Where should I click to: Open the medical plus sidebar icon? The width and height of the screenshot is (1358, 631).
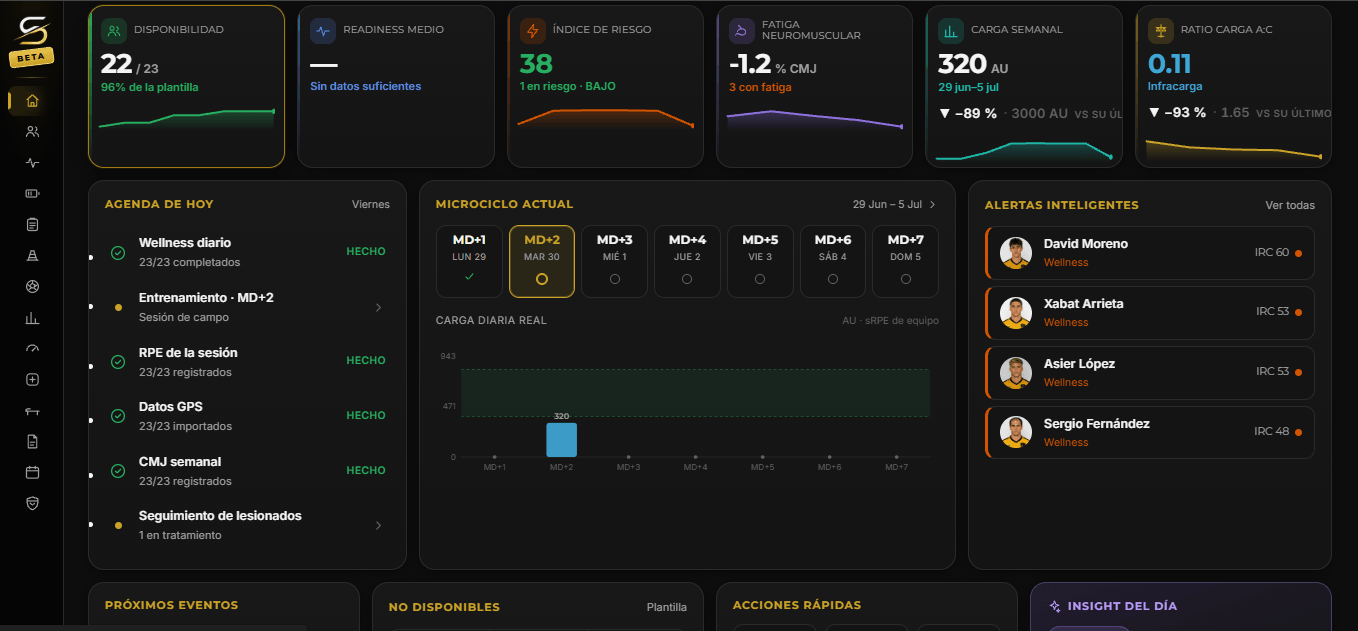pos(32,380)
